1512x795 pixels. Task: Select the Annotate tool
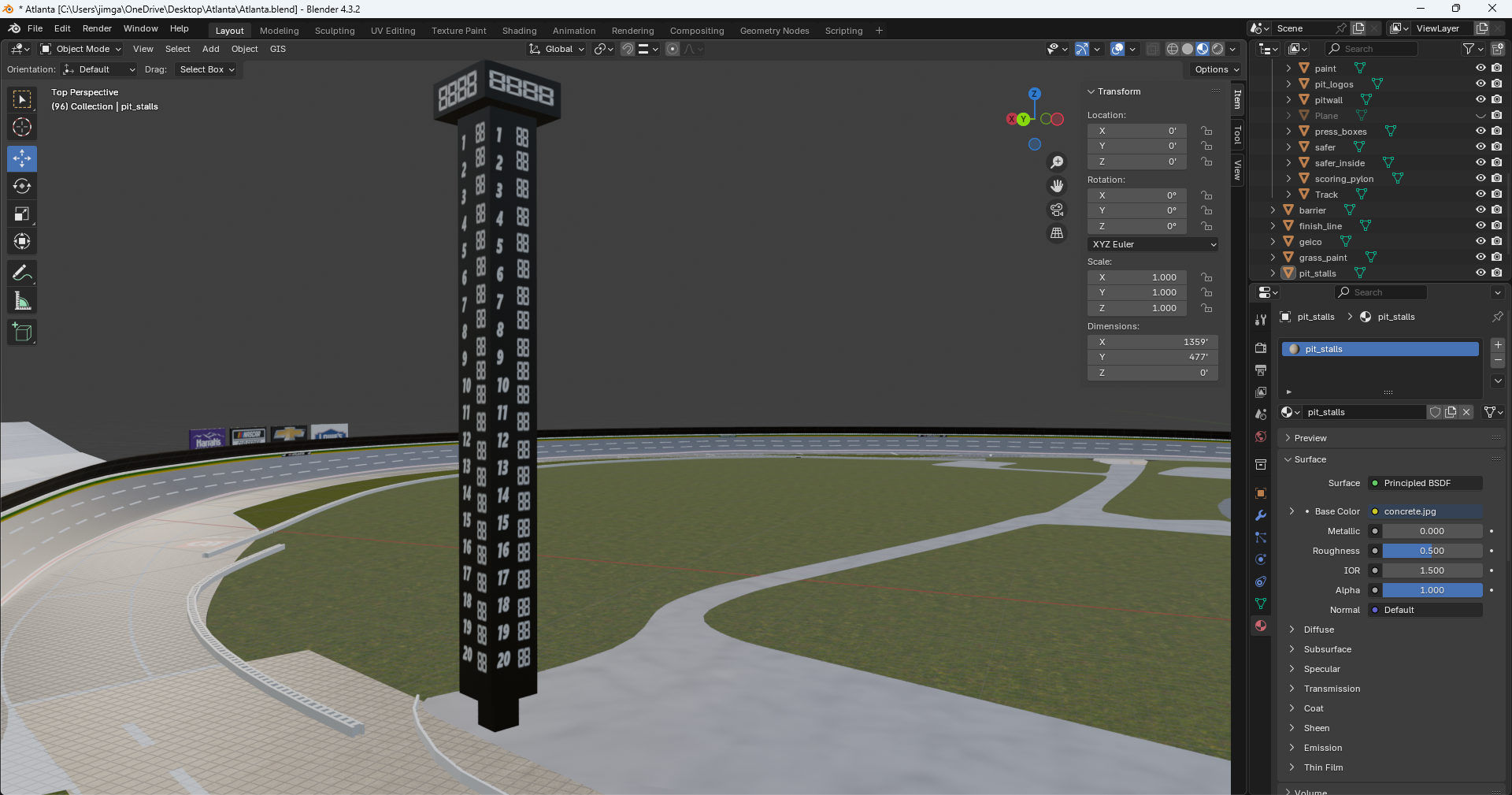click(22, 273)
